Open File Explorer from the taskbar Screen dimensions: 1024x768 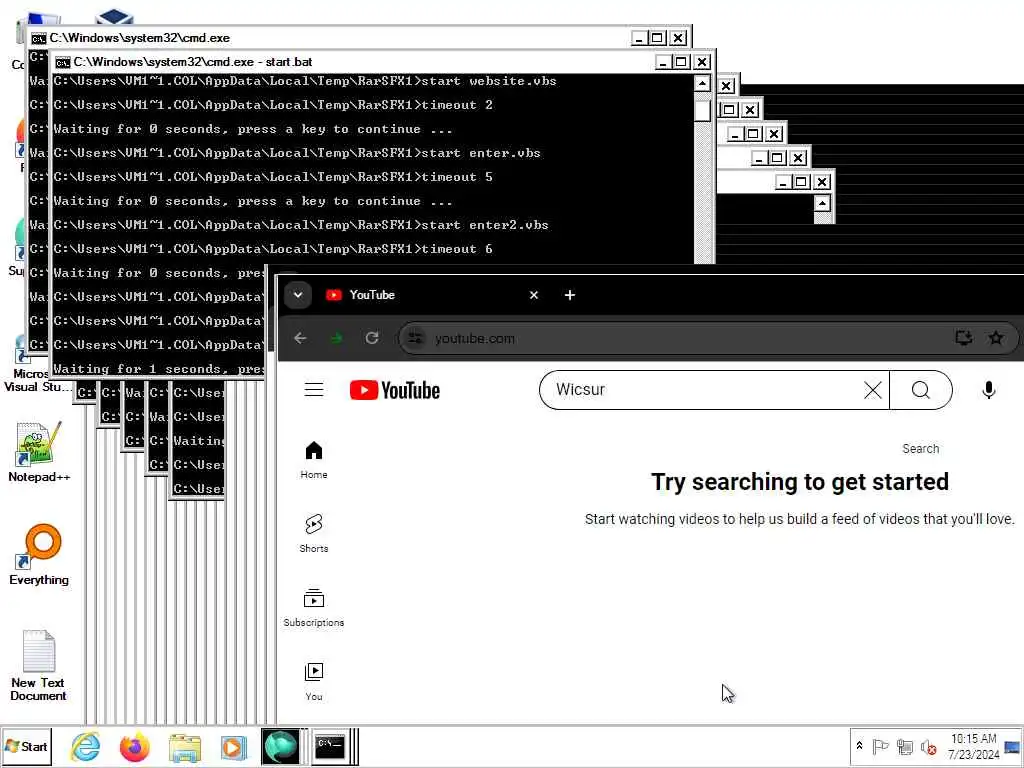pos(184,747)
